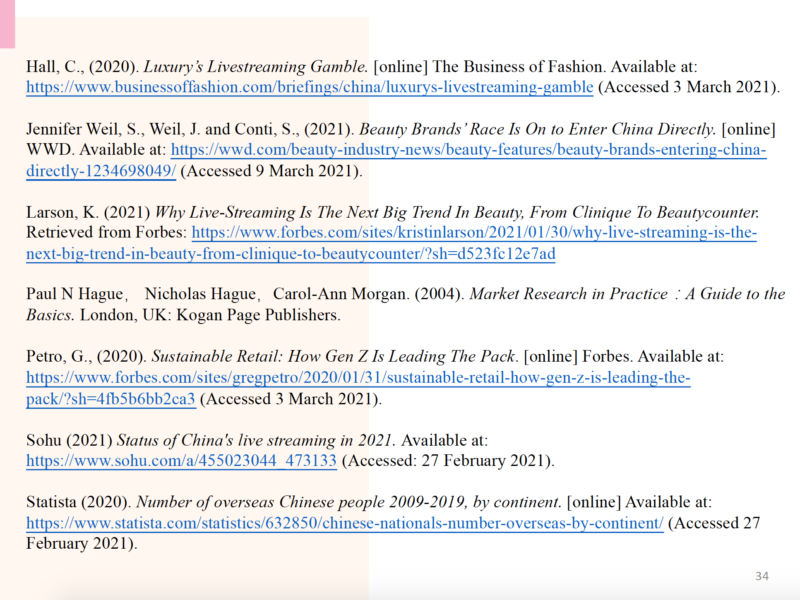This screenshot has height=600, width=800.
Task: Click the text '[online] The Business of Fashion. Available at:'
Action: 535,67
